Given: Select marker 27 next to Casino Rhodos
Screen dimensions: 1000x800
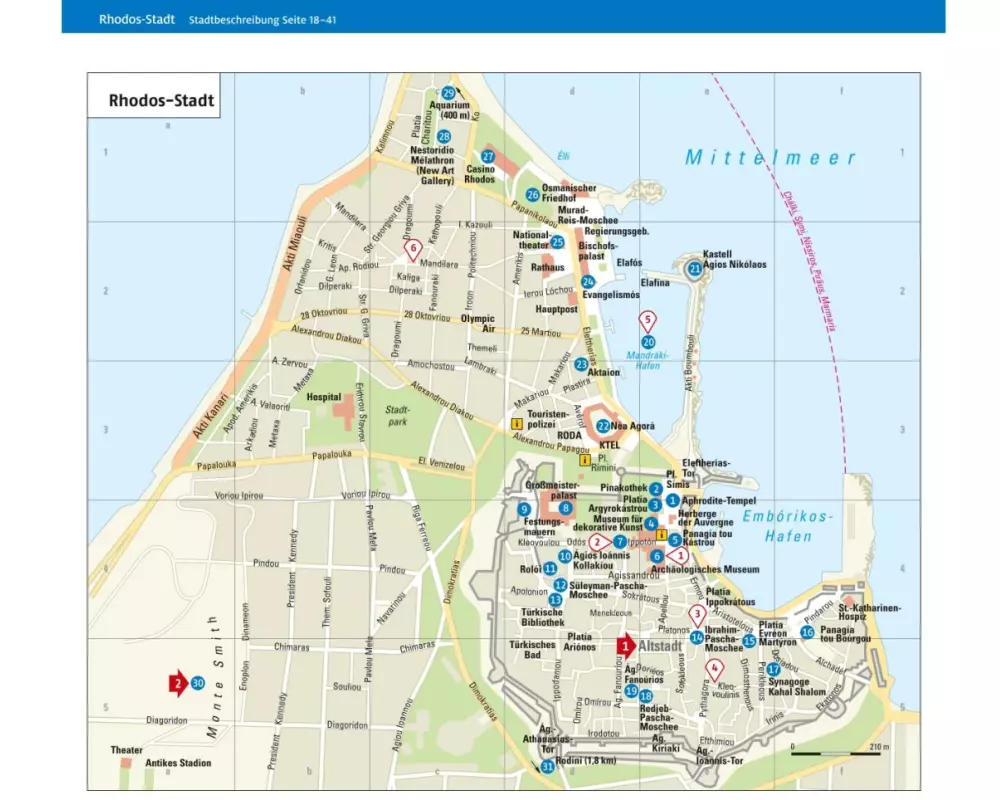Looking at the screenshot, I should tap(488, 157).
